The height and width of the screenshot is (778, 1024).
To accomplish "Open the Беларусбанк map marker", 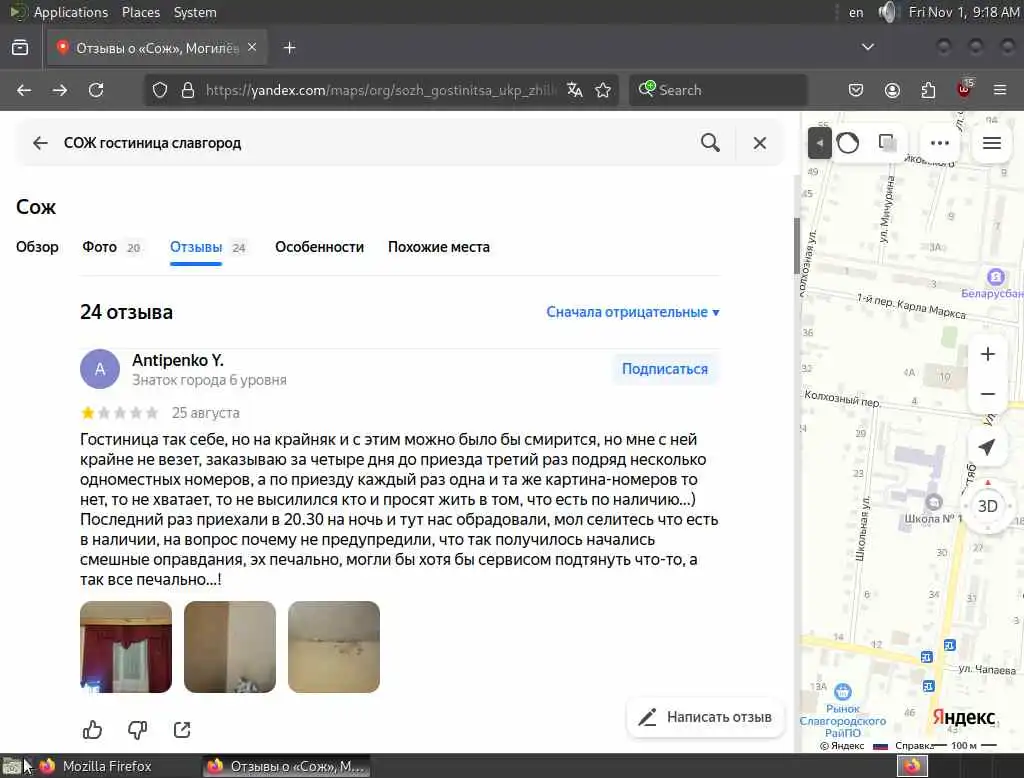I will (x=995, y=278).
